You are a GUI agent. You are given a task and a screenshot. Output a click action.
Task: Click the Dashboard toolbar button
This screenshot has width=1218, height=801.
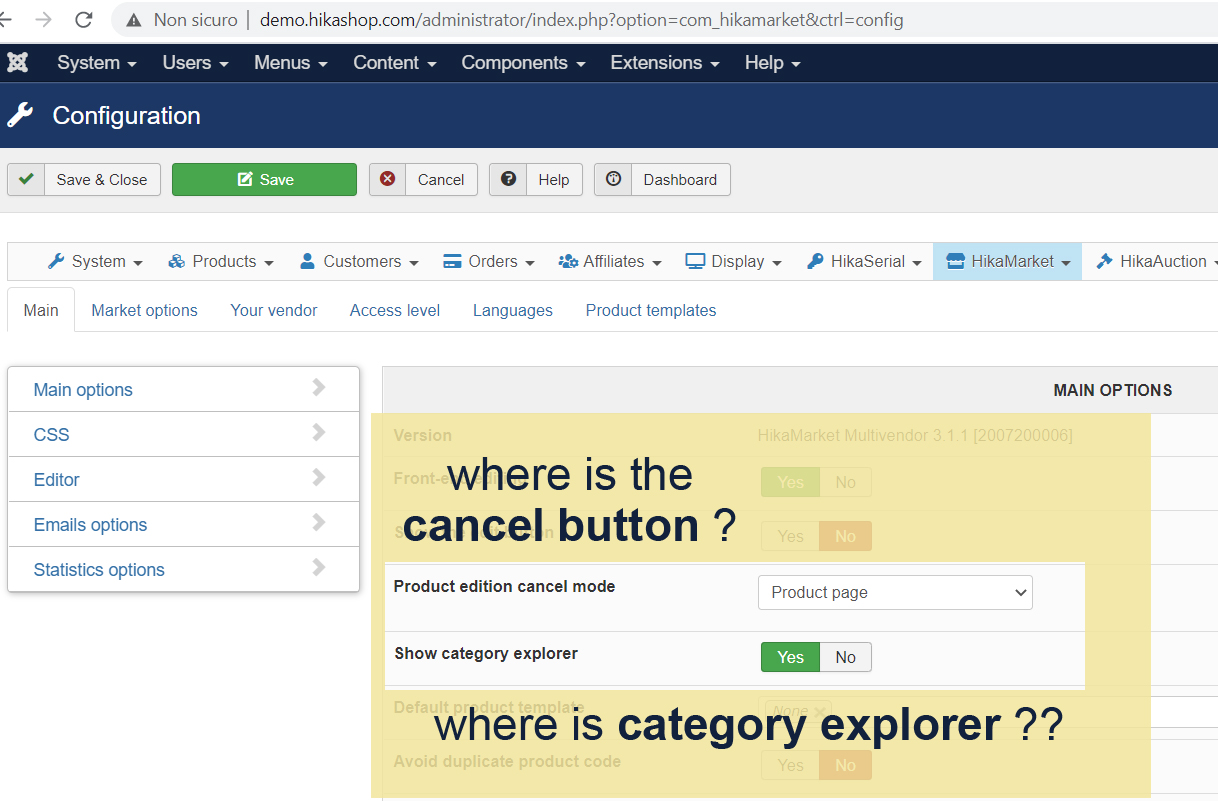coord(662,179)
